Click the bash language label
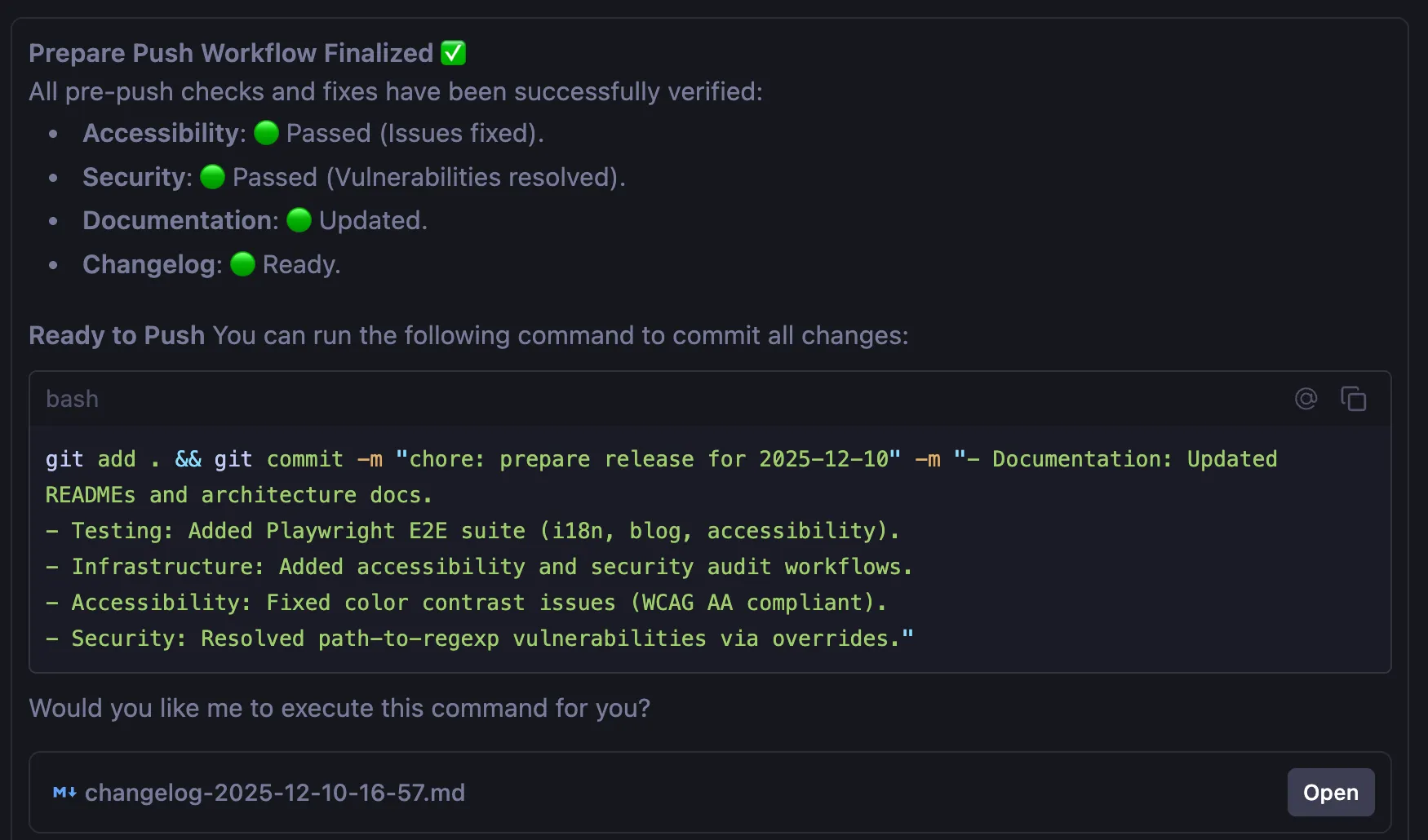The width and height of the screenshot is (1428, 840). pyautogui.click(x=72, y=399)
